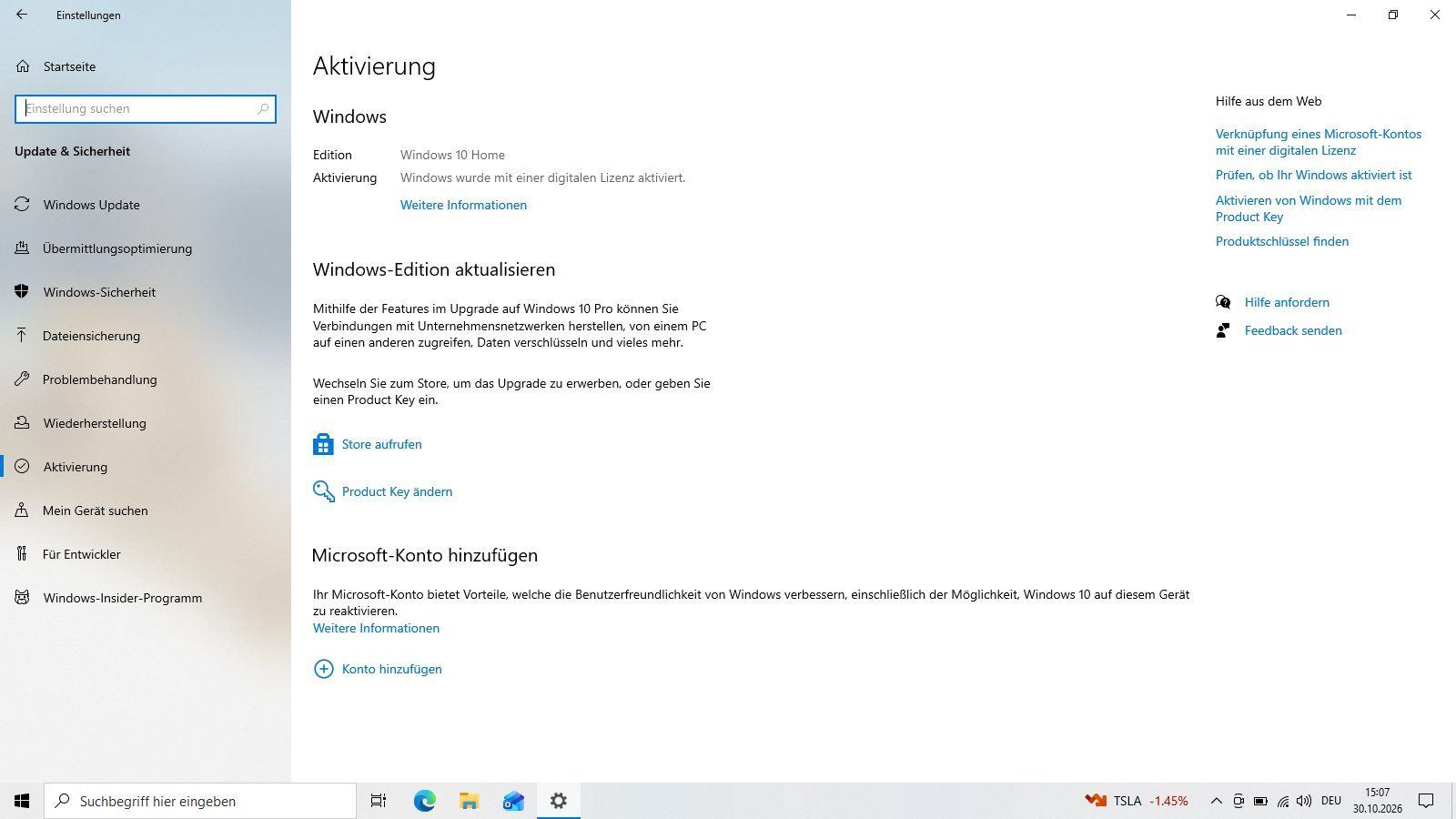The image size is (1456, 819).
Task: Open the Outlook mail app in the taskbar
Action: (513, 801)
